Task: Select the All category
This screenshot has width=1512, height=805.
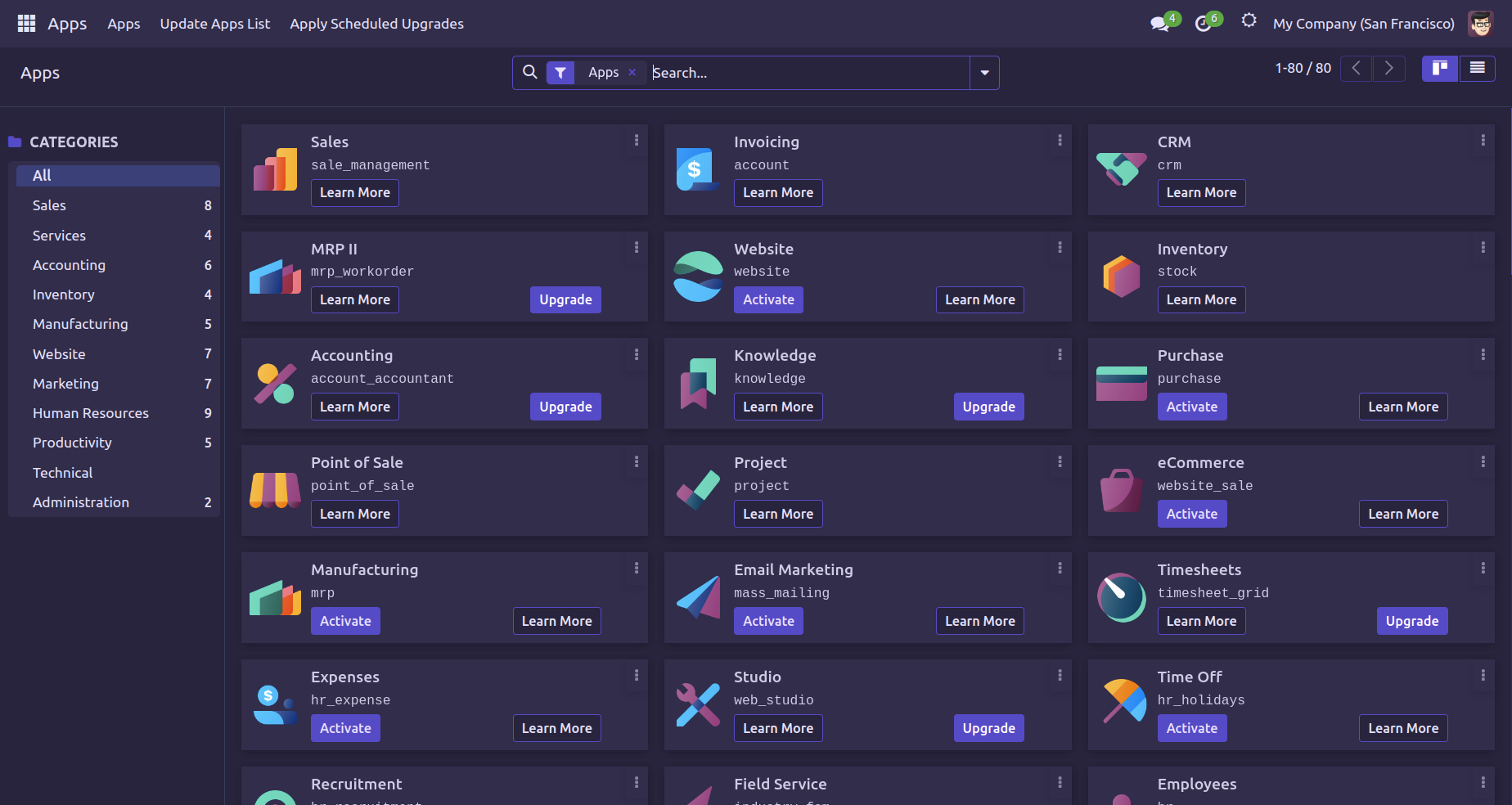Action: pyautogui.click(x=118, y=175)
